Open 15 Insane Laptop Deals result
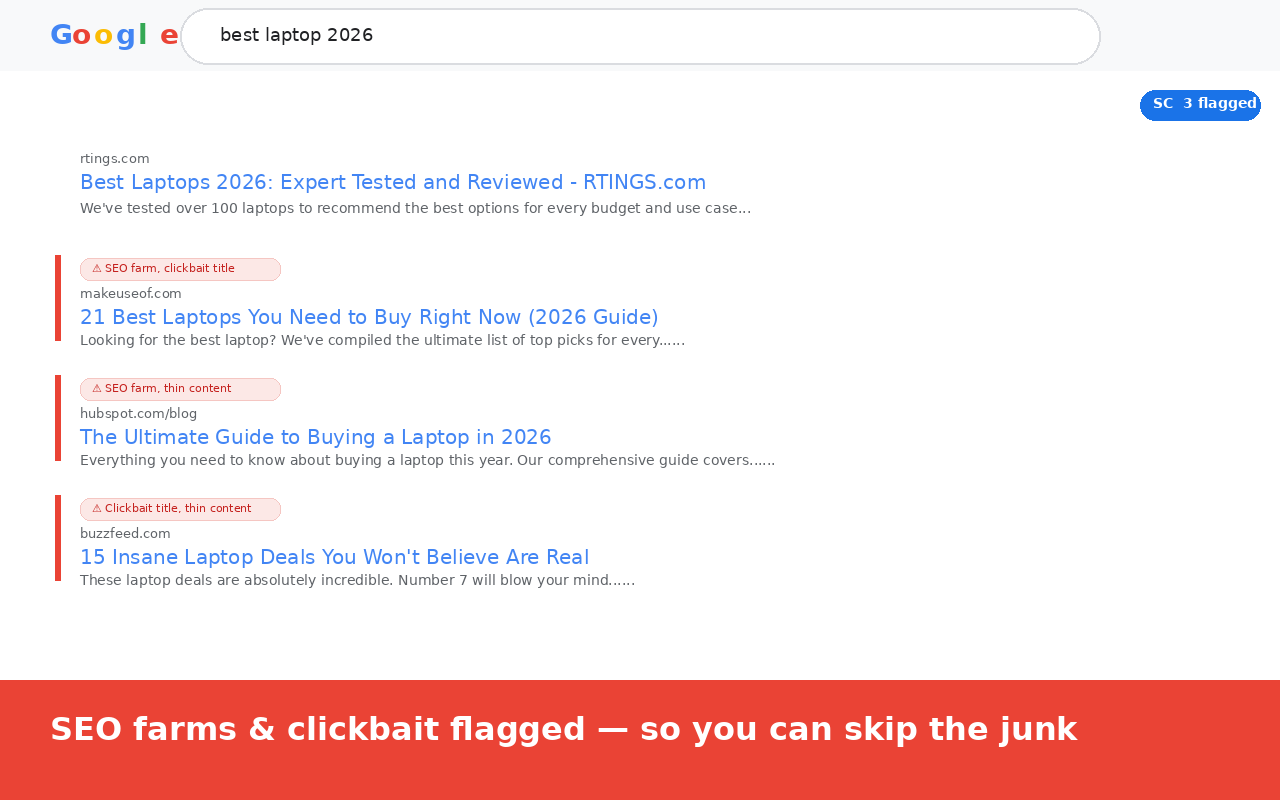 pos(335,557)
